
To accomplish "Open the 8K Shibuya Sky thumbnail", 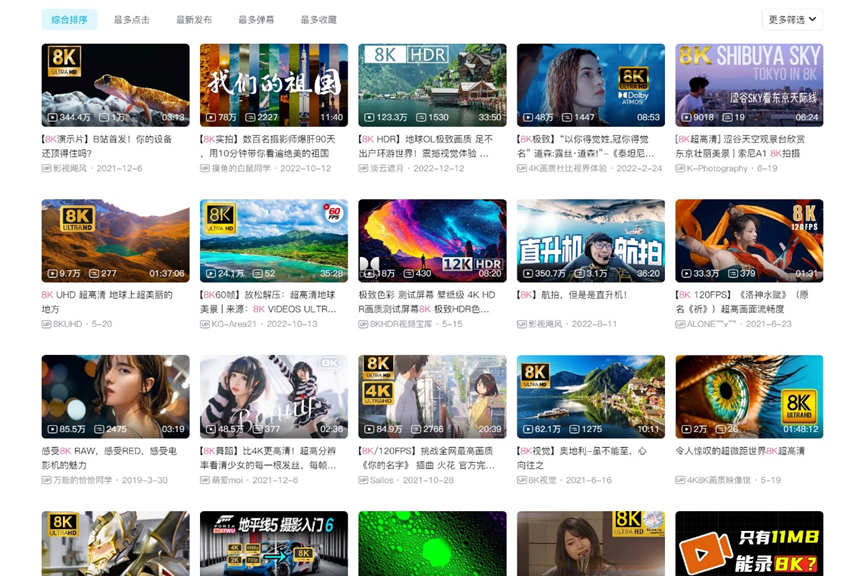I will click(749, 86).
